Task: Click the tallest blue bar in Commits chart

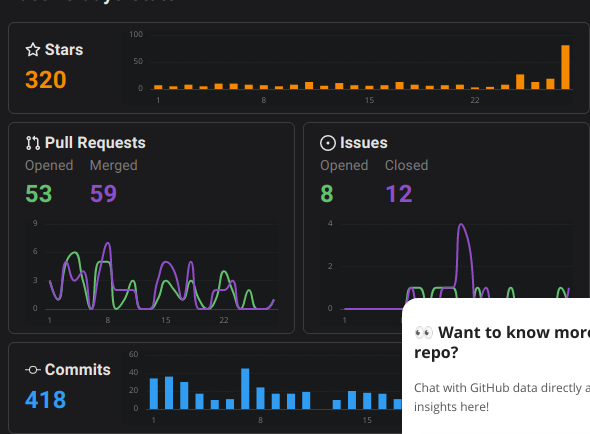Action: pyautogui.click(x=245, y=389)
